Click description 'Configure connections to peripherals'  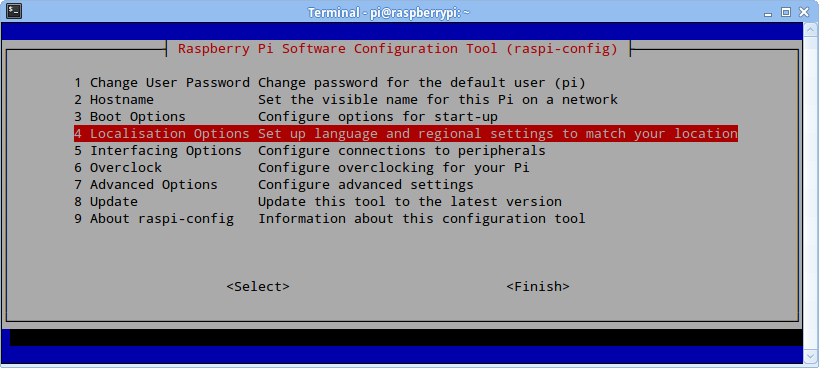click(x=402, y=151)
